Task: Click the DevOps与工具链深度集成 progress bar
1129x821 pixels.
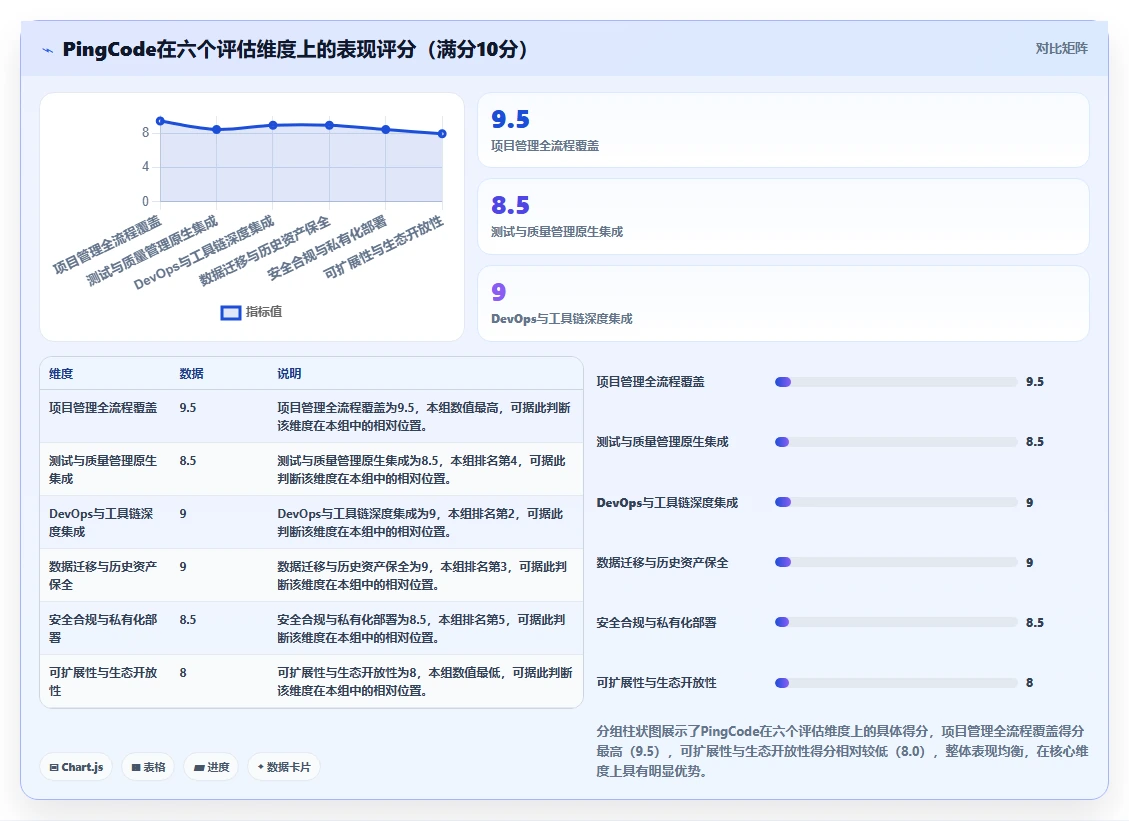Action: click(896, 502)
